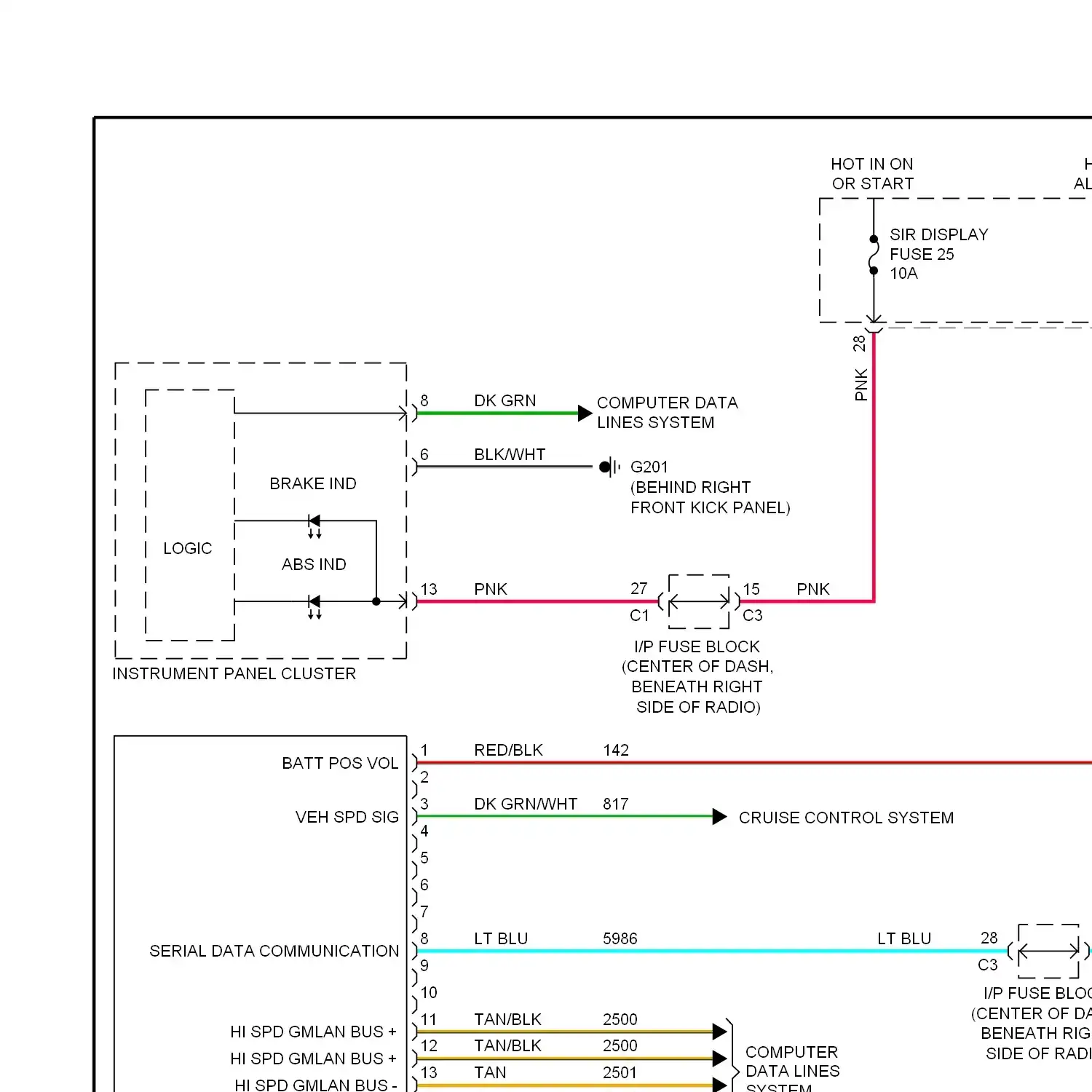Click the LED symbol under BRAKE IND
The image size is (1092, 1092).
314,525
